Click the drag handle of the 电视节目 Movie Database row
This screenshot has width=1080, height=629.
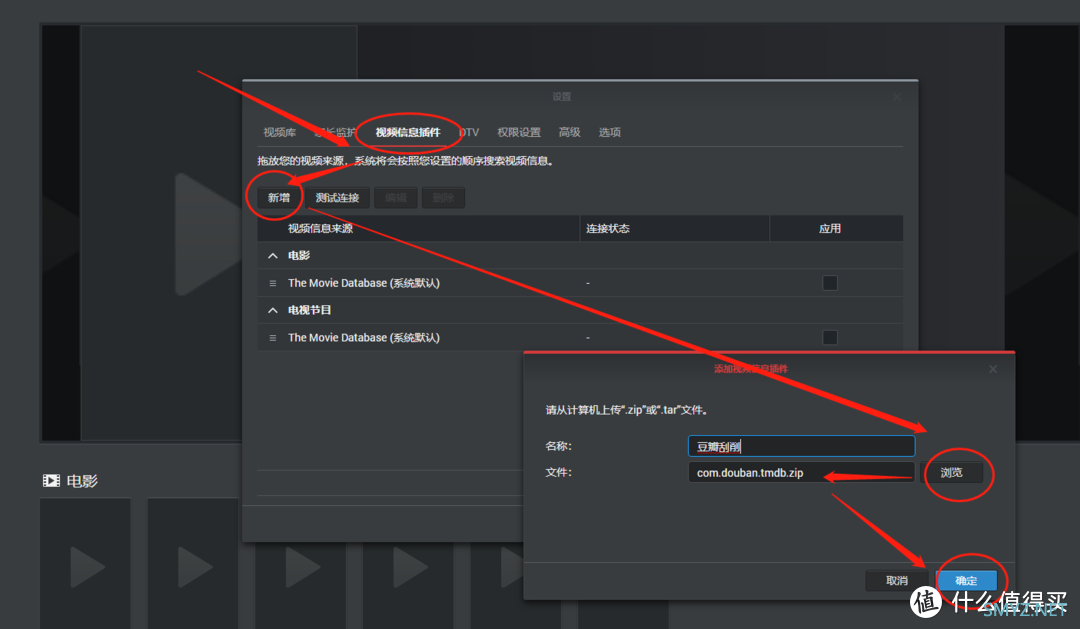273,338
